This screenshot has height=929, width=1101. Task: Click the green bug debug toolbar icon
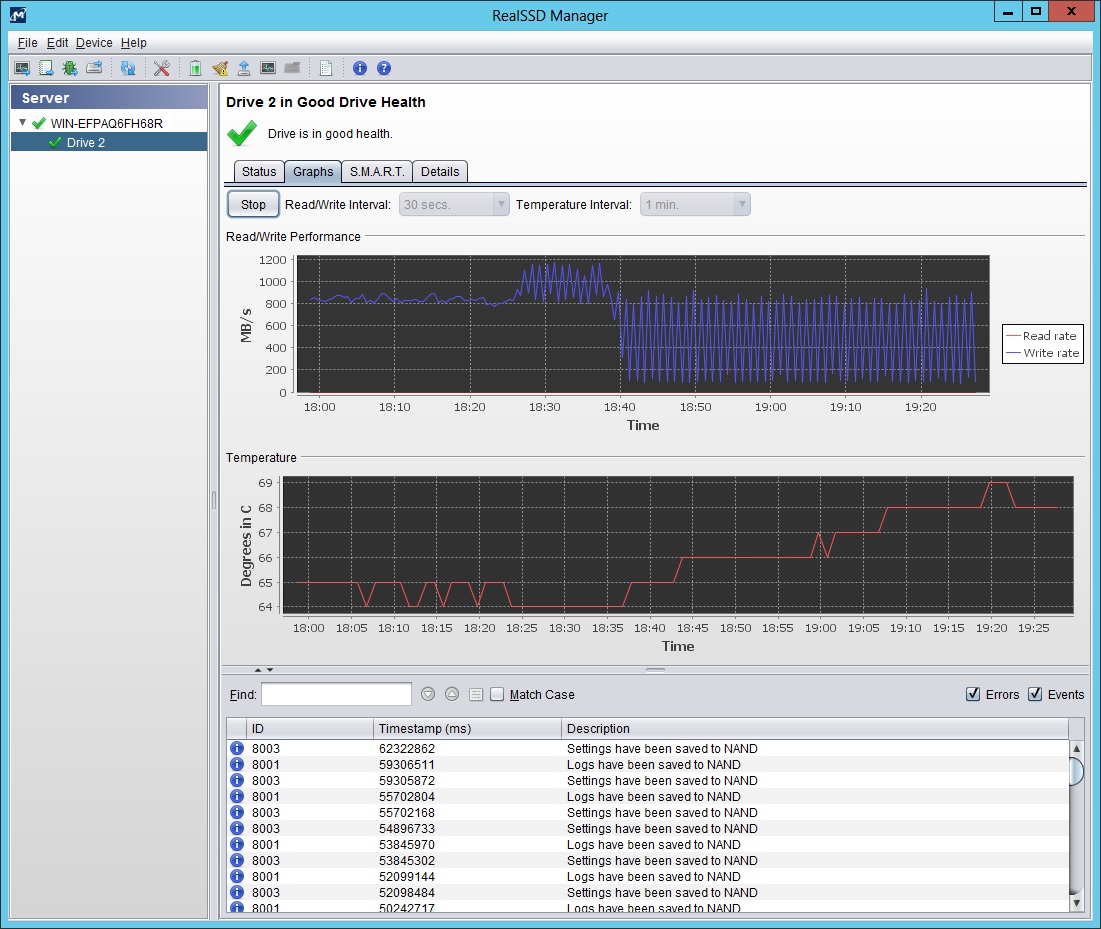[70, 68]
